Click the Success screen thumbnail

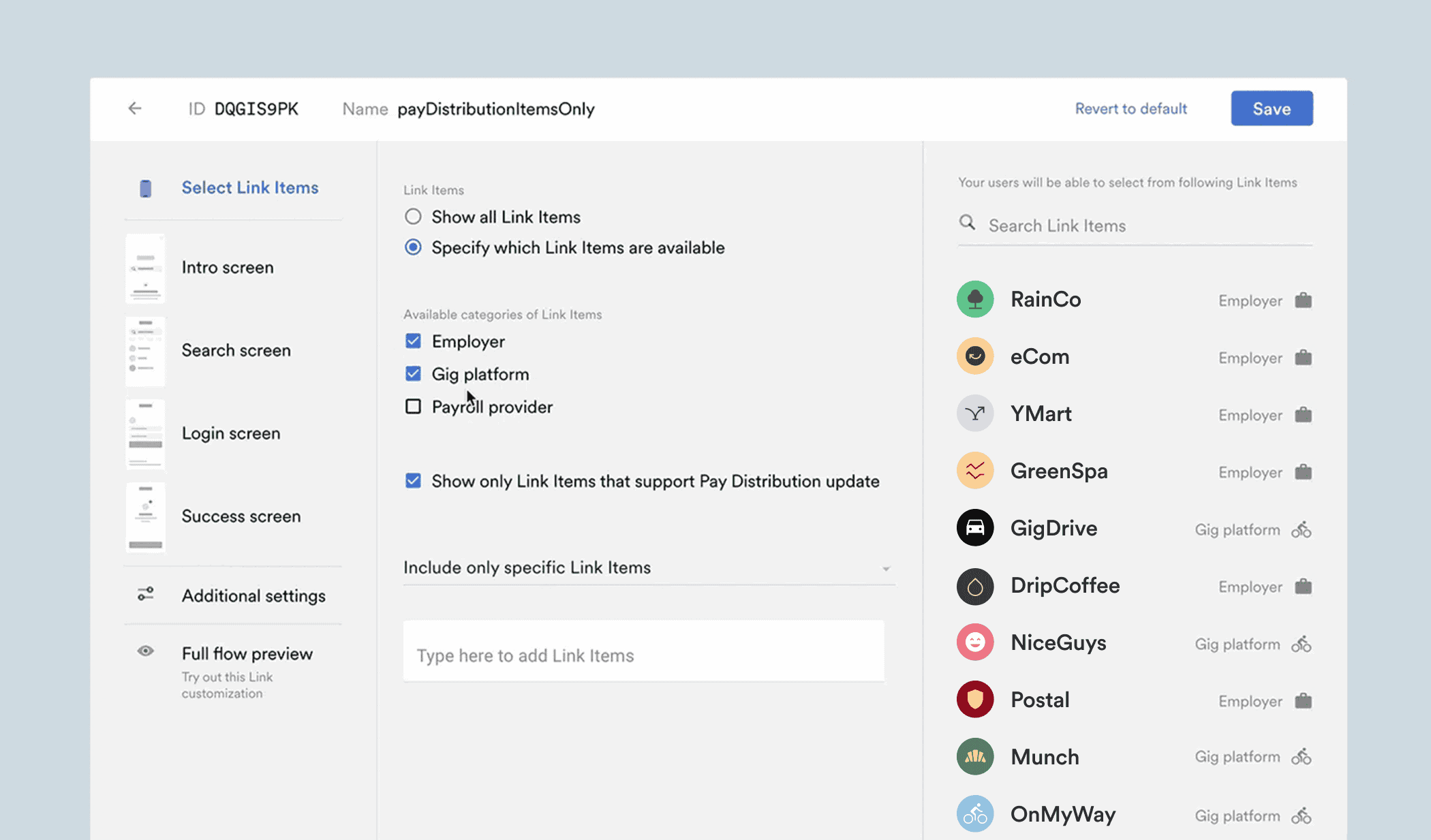[x=145, y=517]
